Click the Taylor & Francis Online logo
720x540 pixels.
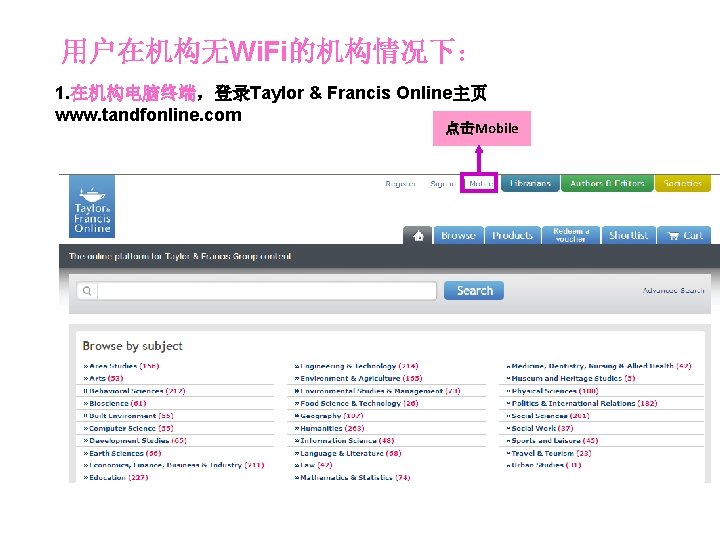point(92,207)
